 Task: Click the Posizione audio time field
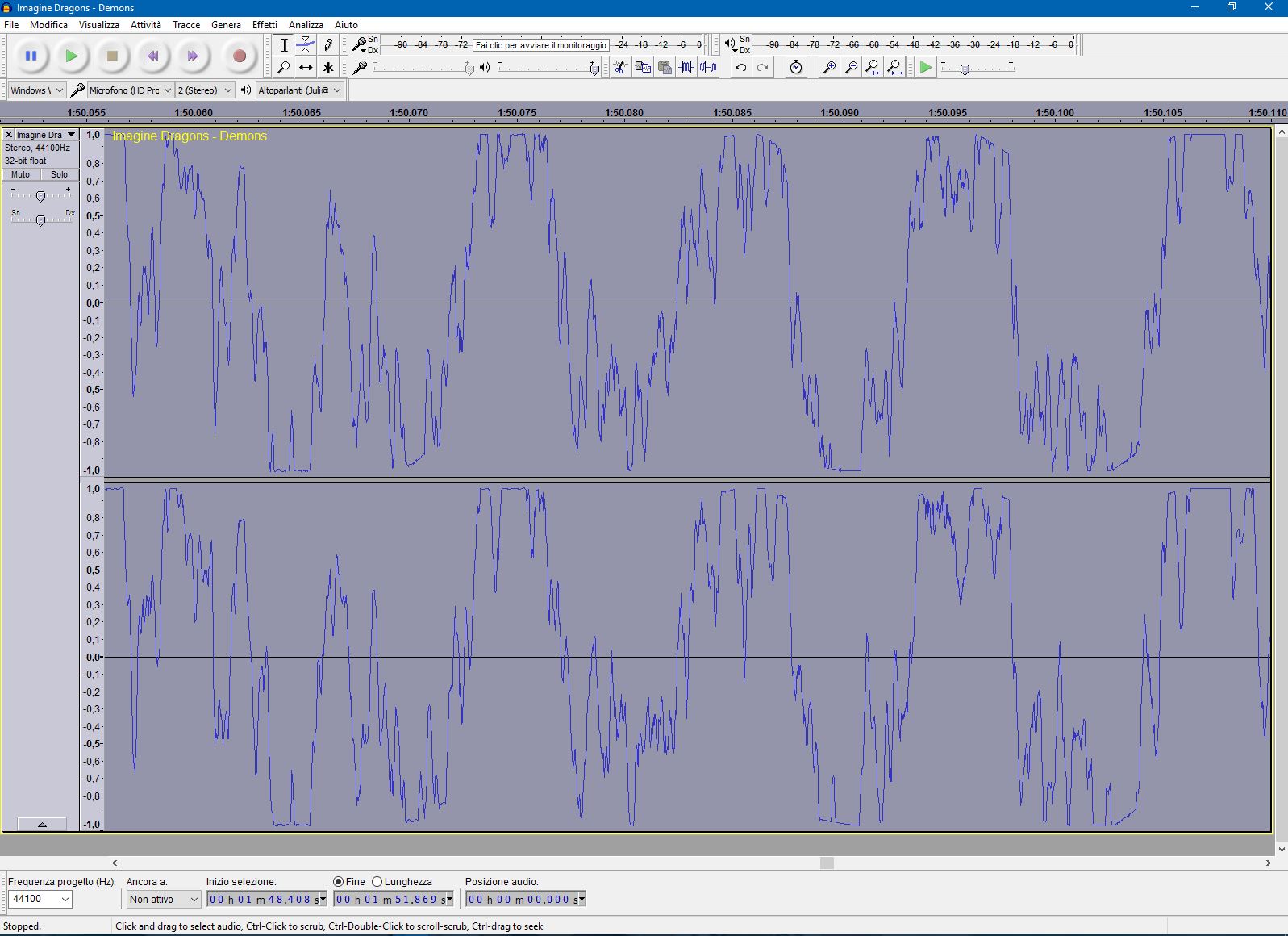click(x=526, y=899)
